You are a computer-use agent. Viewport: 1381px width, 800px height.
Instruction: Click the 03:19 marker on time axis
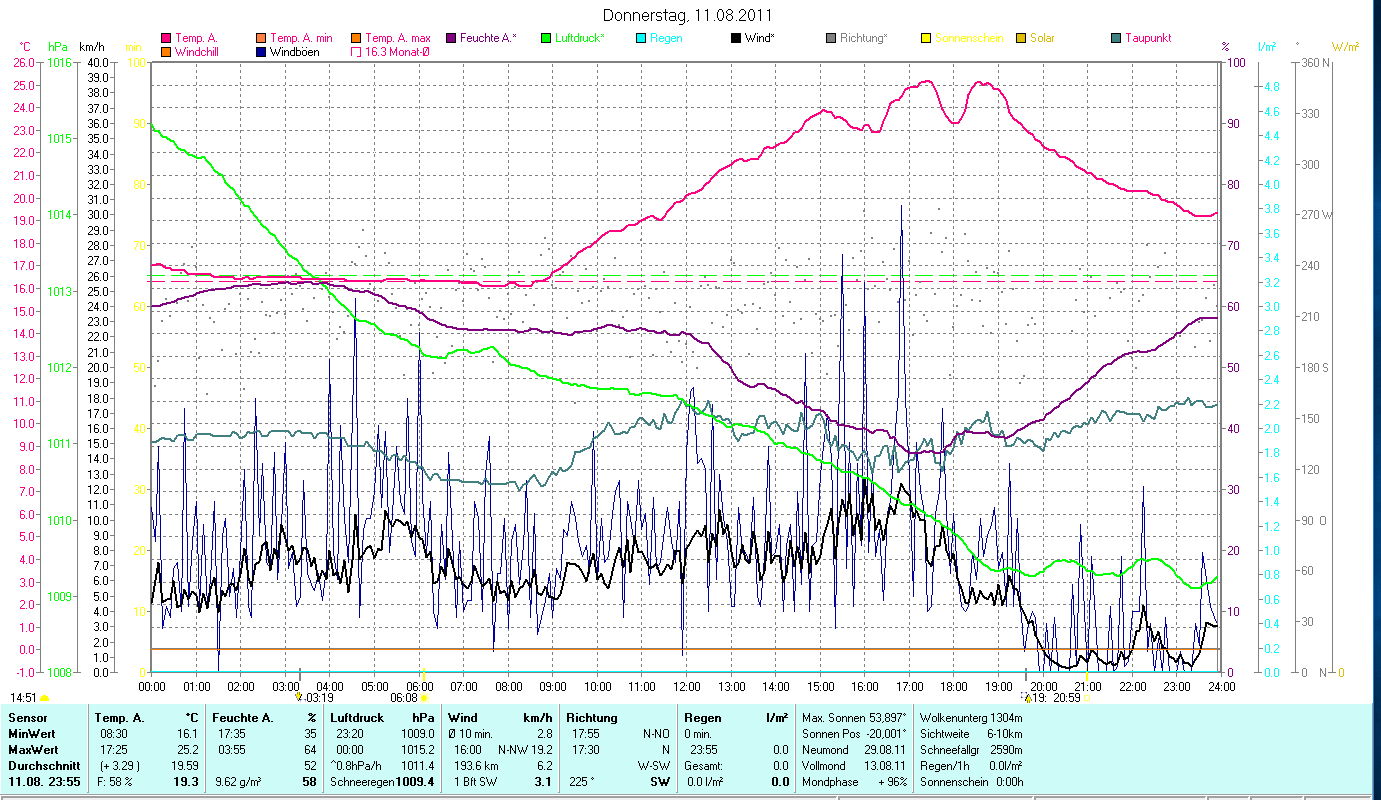318,698
